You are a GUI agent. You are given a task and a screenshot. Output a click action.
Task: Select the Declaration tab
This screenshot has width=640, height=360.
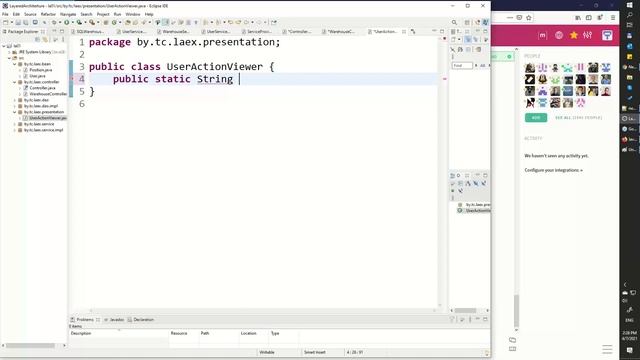point(140,320)
